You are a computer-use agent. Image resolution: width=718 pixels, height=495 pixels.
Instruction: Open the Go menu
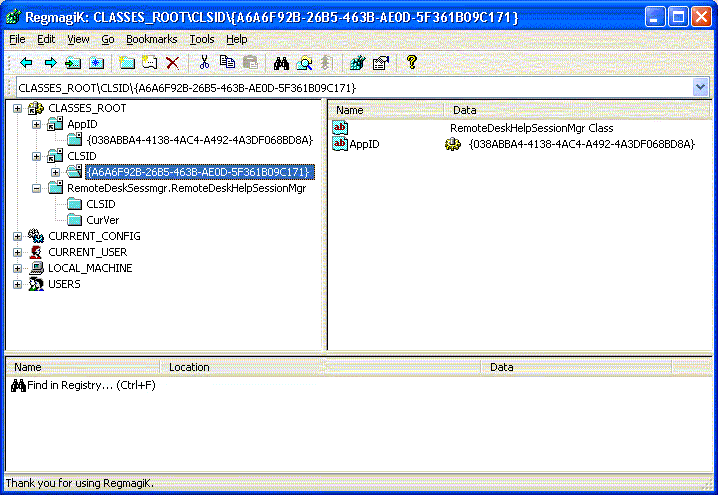tap(108, 39)
